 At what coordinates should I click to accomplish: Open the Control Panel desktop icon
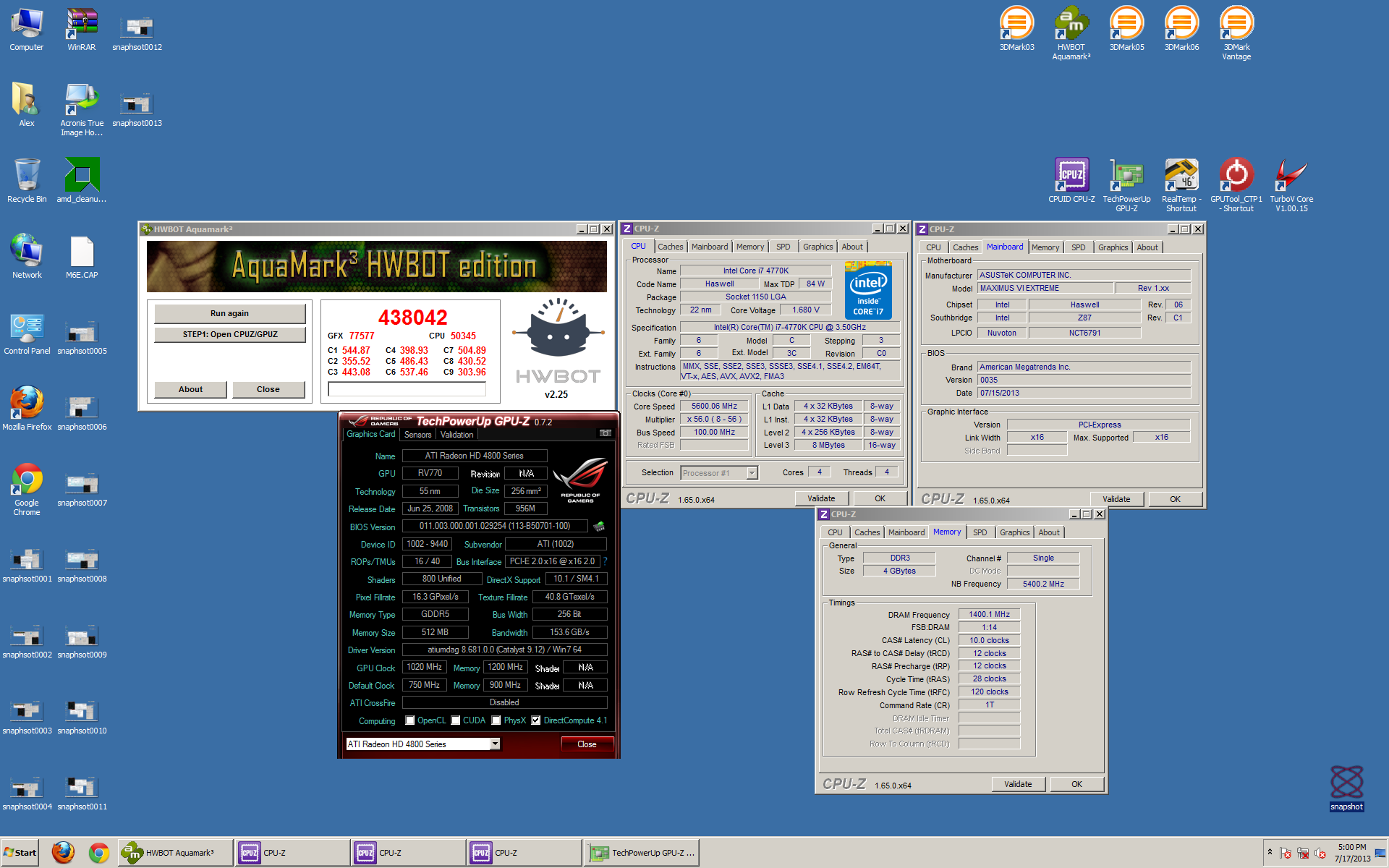pos(27,333)
